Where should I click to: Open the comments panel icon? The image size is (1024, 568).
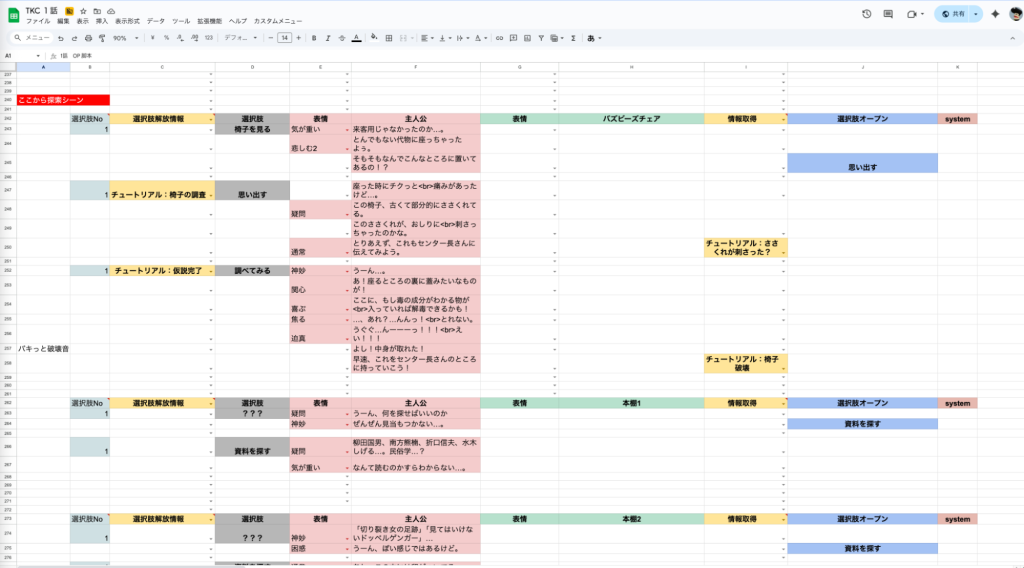pos(886,14)
